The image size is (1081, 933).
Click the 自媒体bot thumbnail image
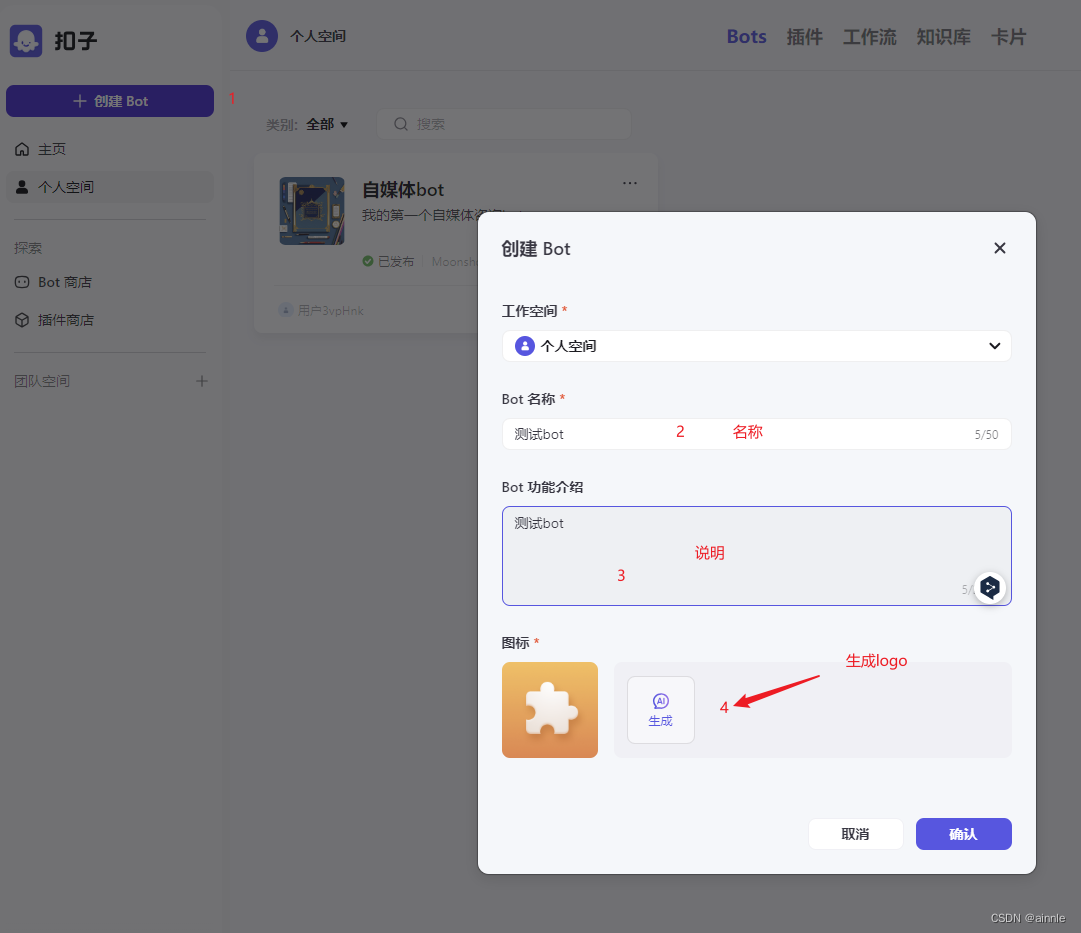312,211
